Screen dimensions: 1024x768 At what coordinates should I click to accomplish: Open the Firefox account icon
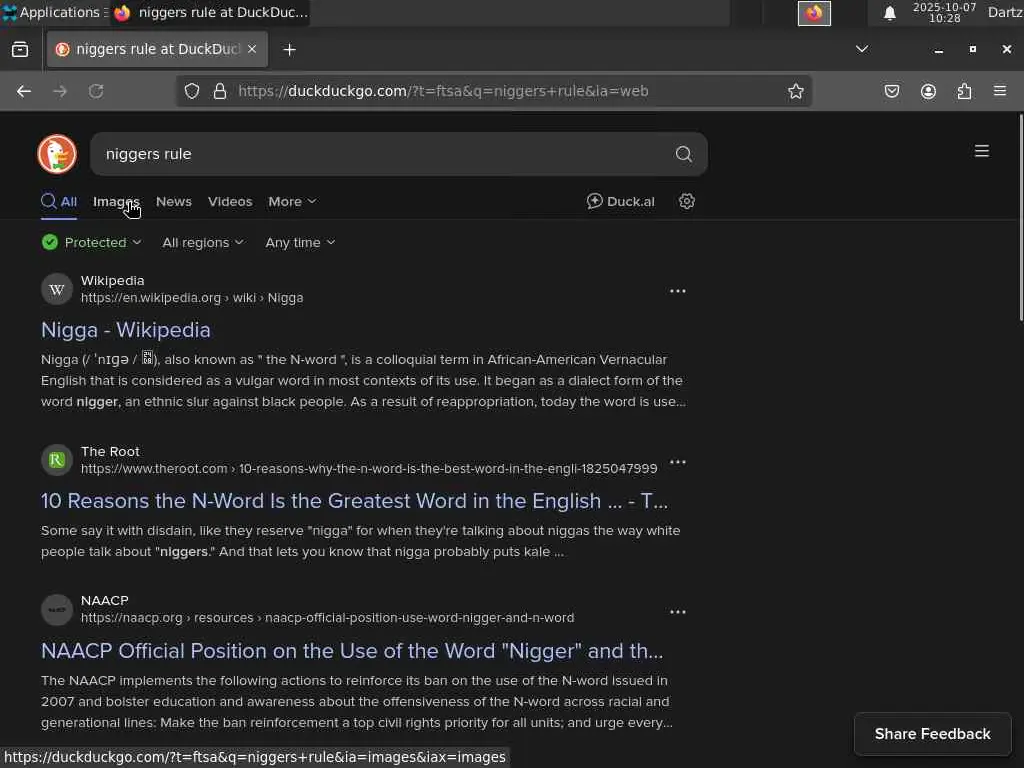928,91
